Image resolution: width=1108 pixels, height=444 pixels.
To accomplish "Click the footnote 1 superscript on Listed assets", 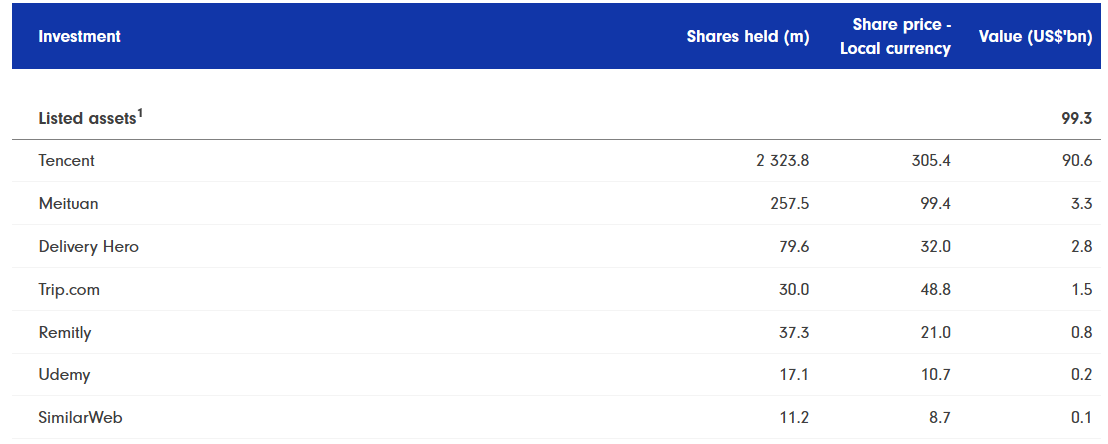I will pos(139,113).
